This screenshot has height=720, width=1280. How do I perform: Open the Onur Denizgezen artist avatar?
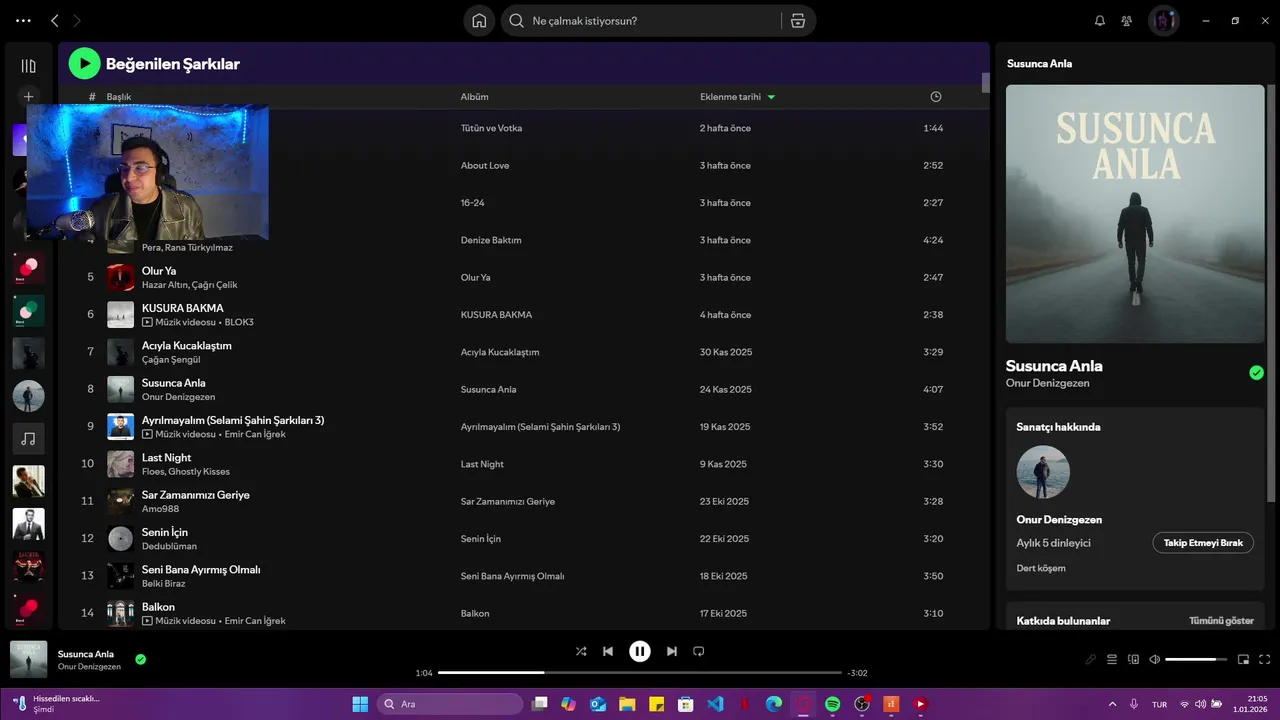click(1043, 472)
